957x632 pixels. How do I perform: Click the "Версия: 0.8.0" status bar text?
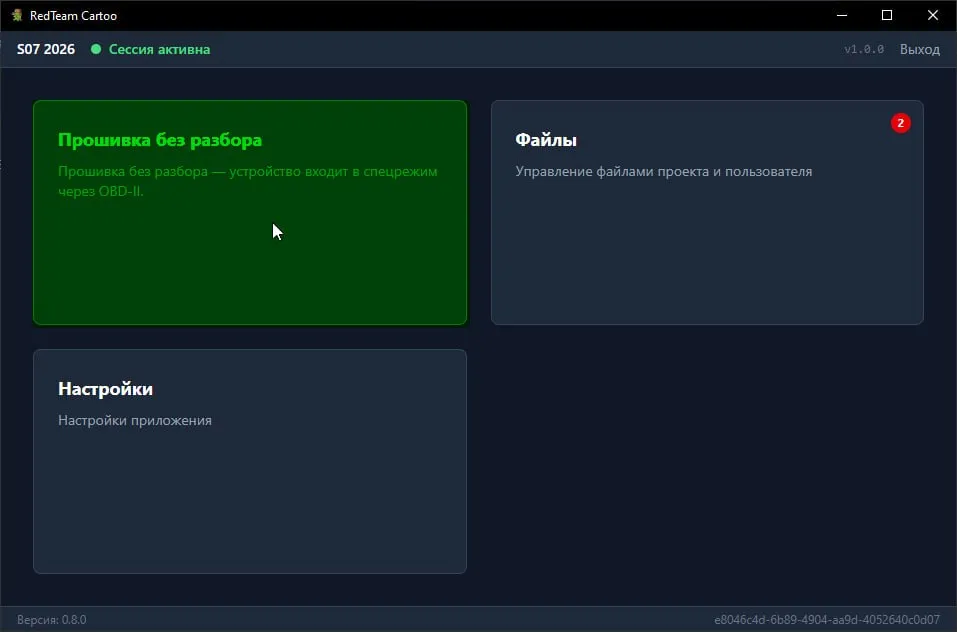[52, 620]
